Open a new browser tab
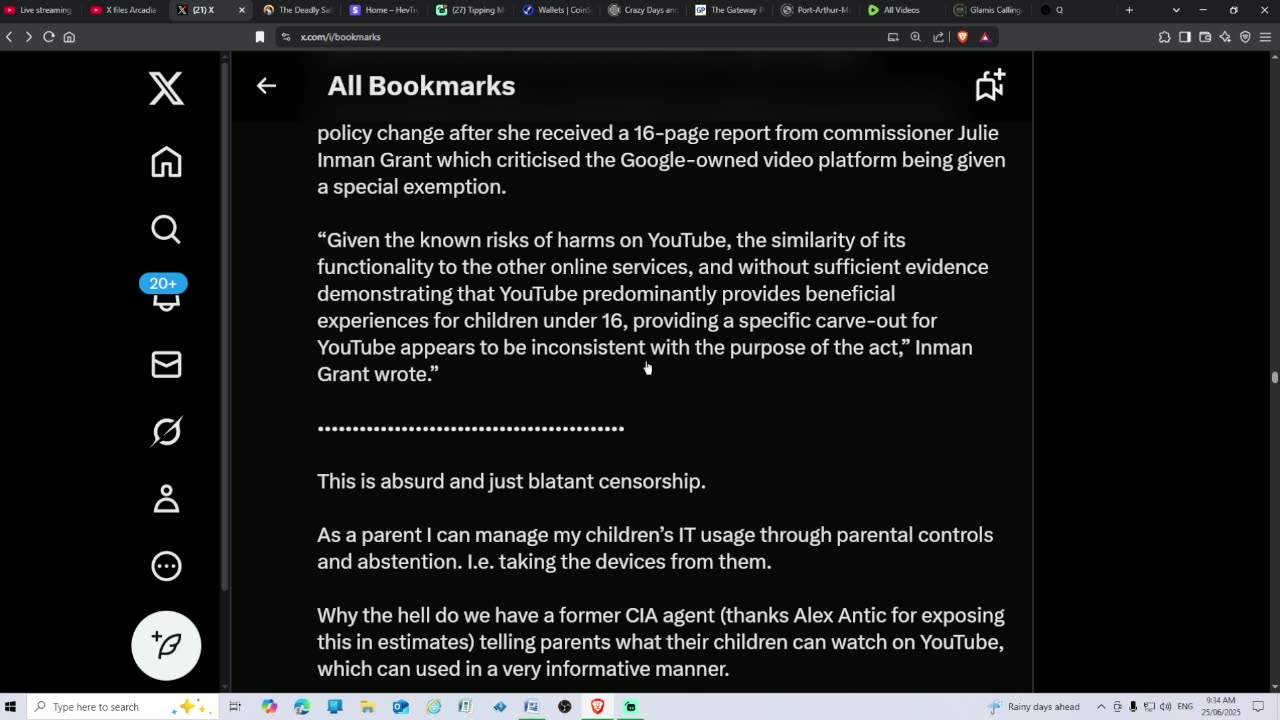 point(1129,10)
